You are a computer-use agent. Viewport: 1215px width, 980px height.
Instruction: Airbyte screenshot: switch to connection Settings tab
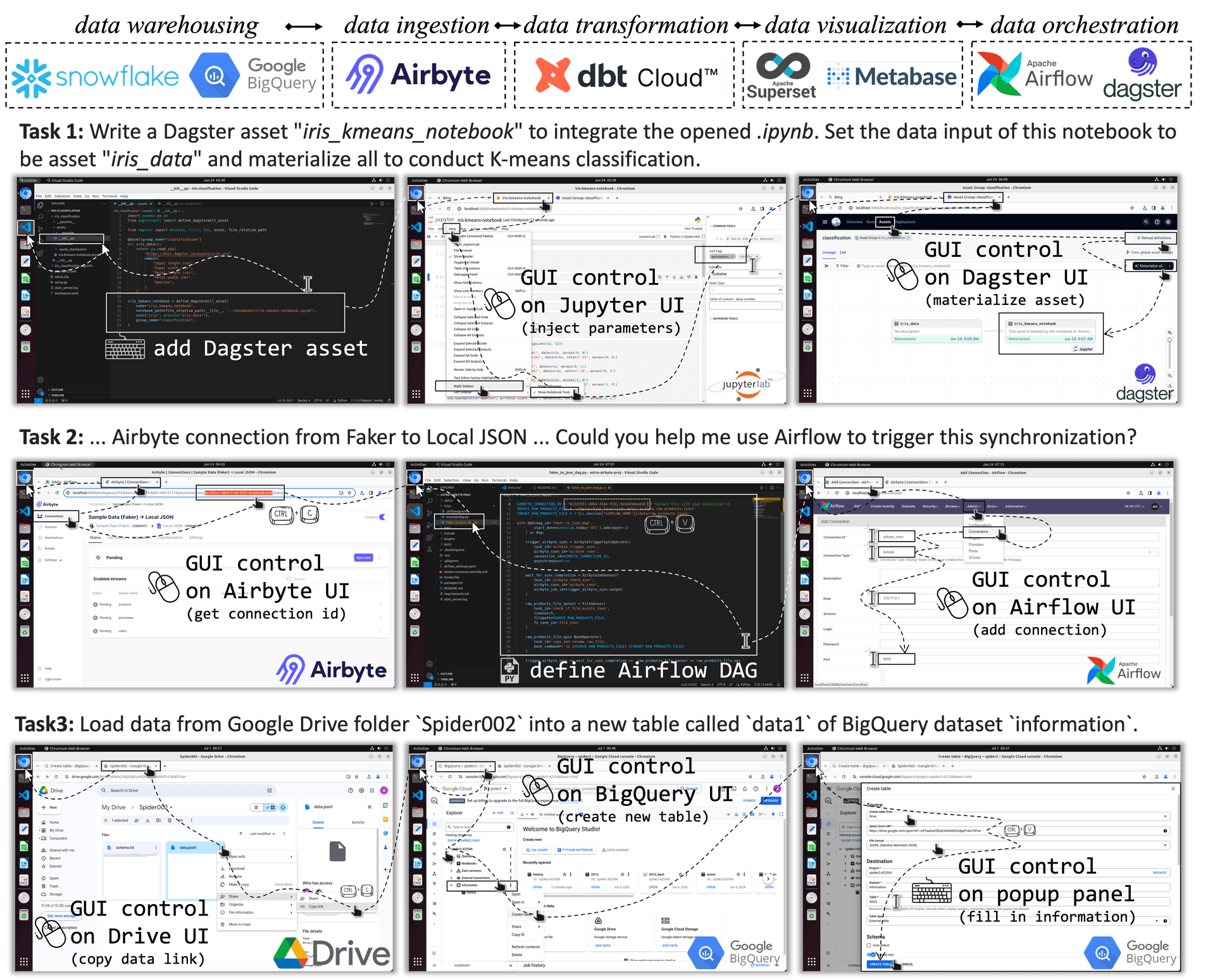(196, 538)
